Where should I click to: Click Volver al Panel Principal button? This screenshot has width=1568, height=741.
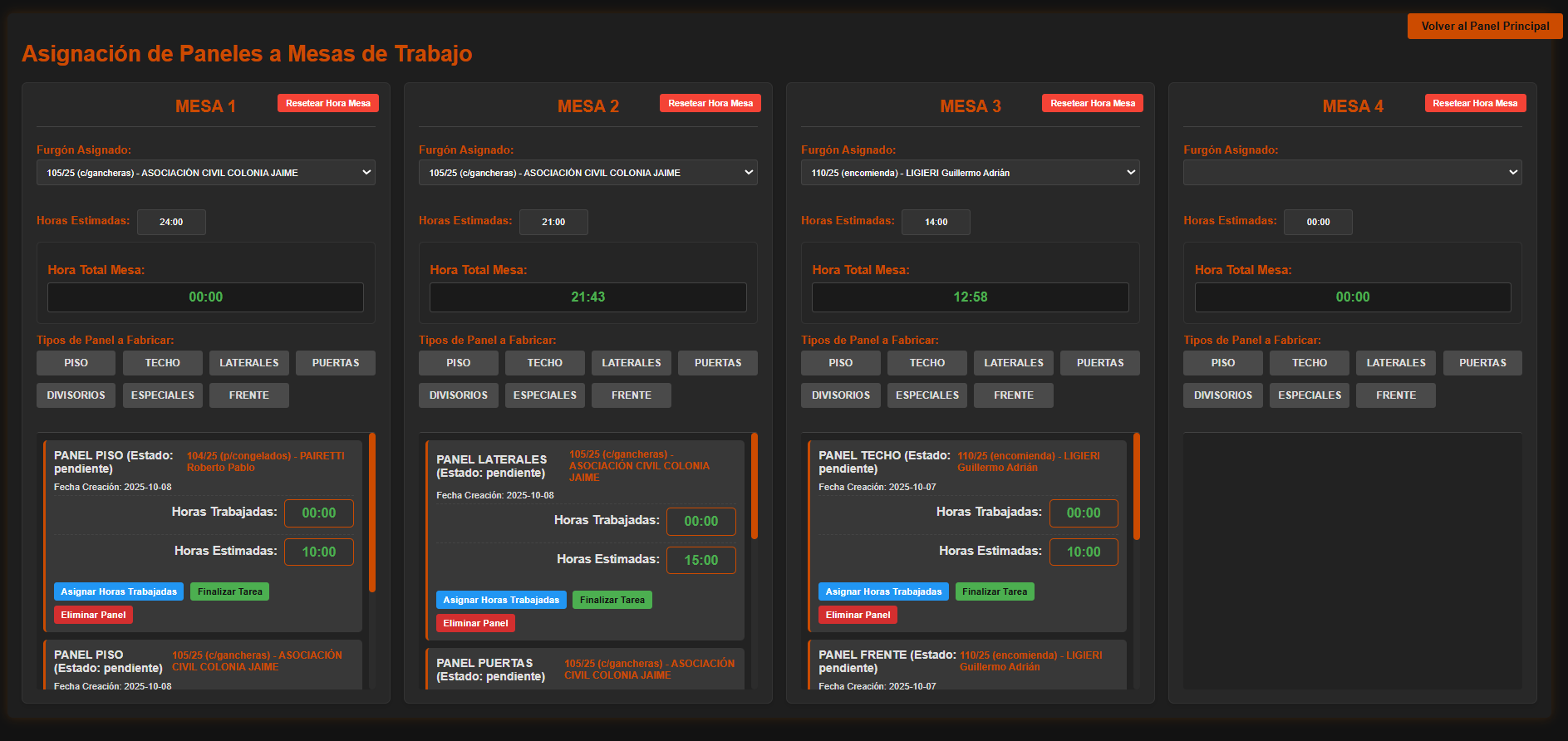click(x=1484, y=26)
